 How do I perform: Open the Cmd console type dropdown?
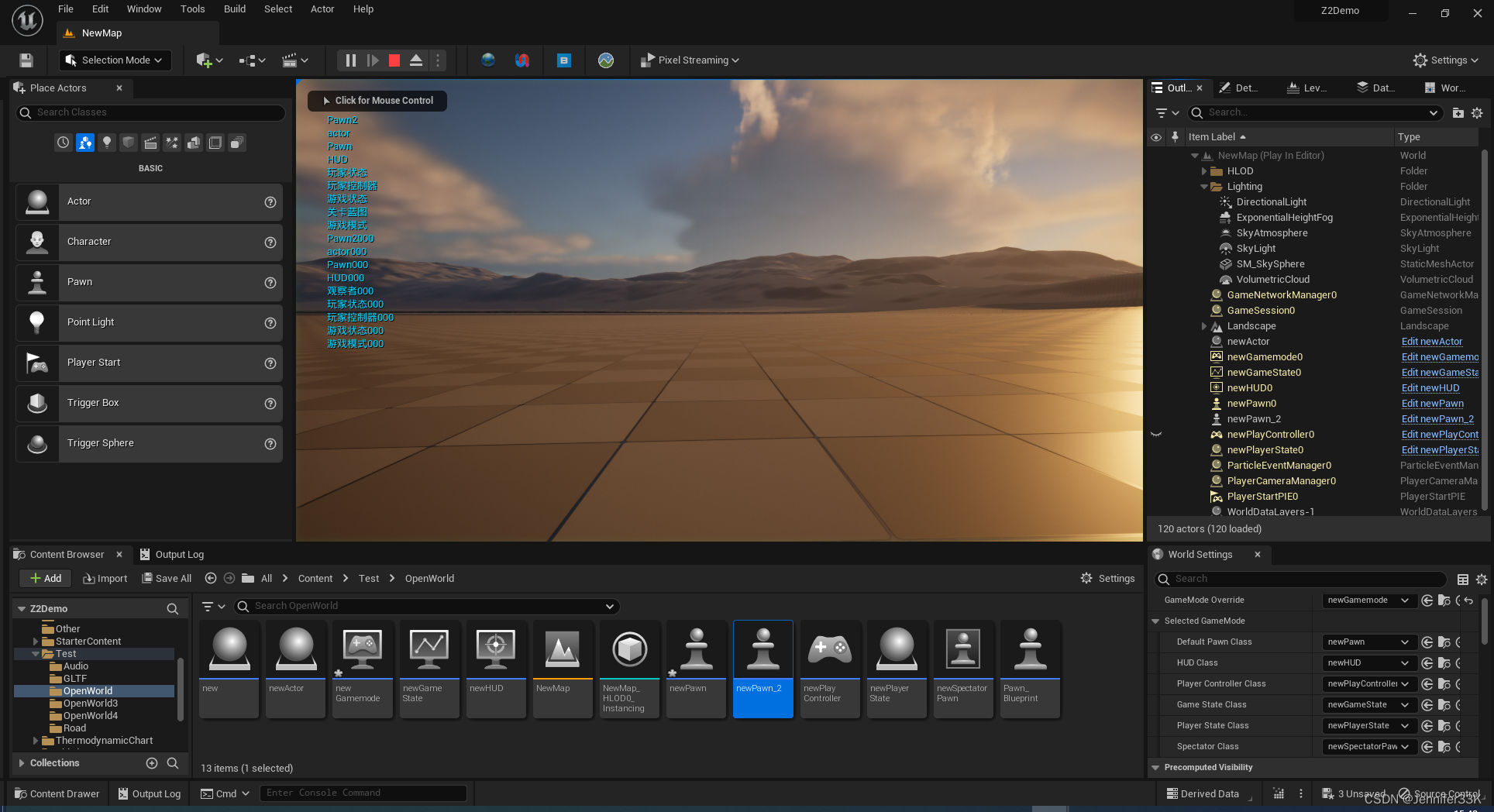[225, 793]
